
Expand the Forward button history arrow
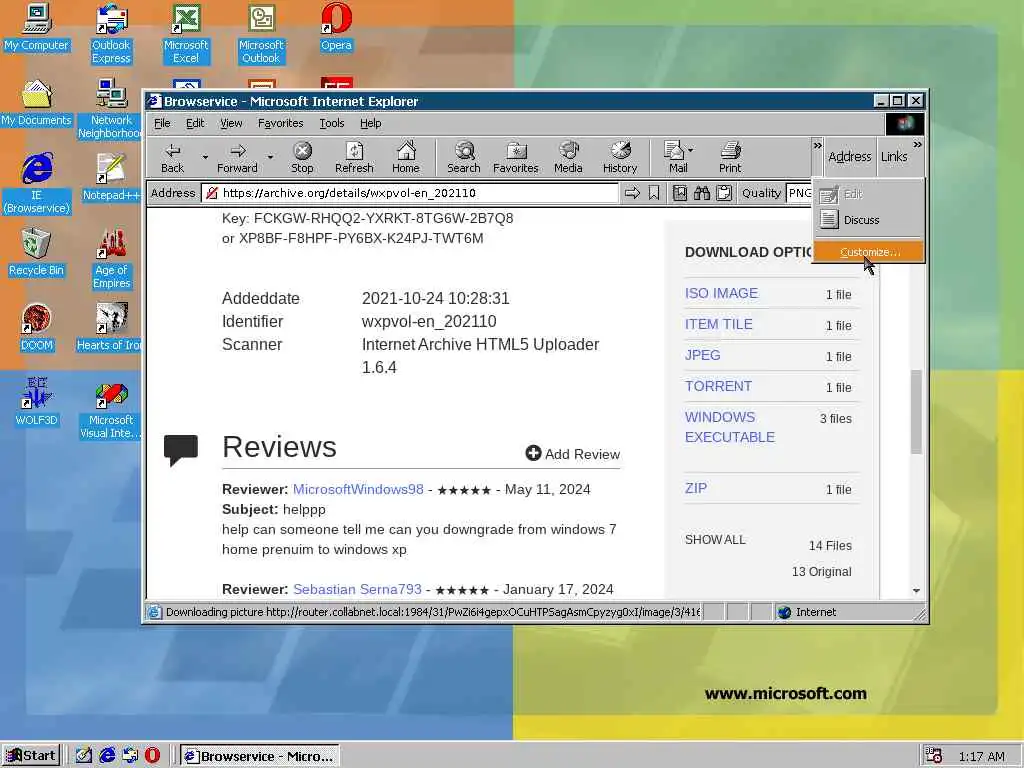[x=270, y=157]
